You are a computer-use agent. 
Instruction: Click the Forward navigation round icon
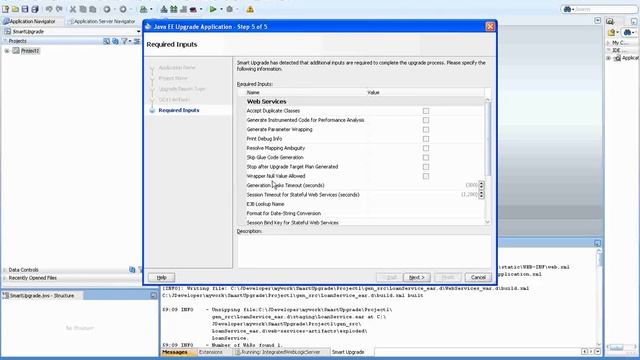[123, 9]
